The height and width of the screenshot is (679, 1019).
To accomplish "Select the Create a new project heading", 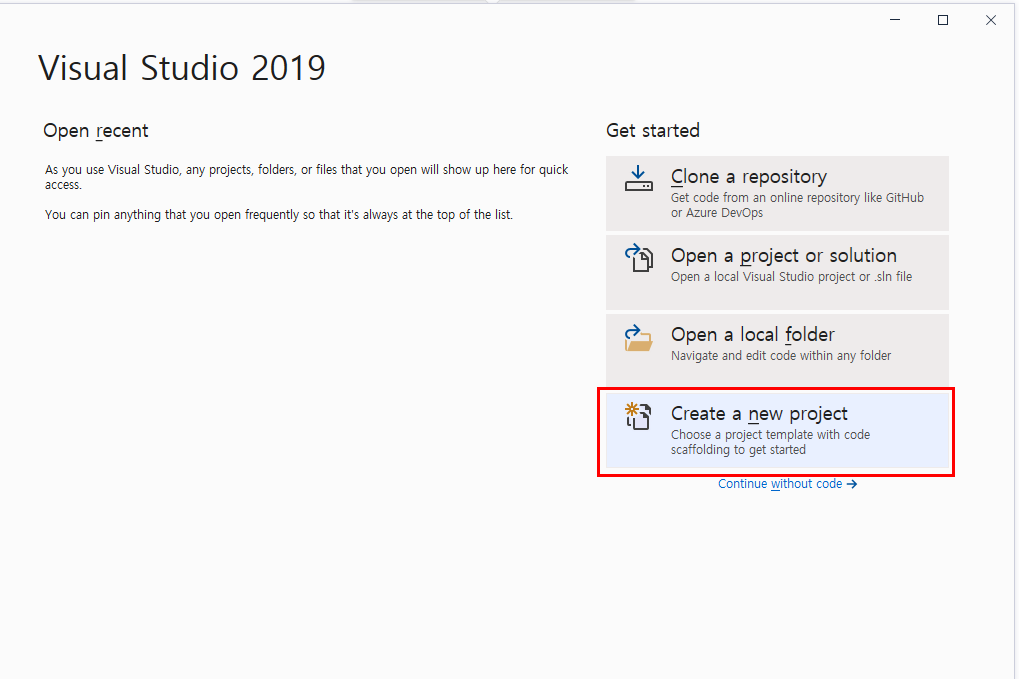I will [759, 413].
